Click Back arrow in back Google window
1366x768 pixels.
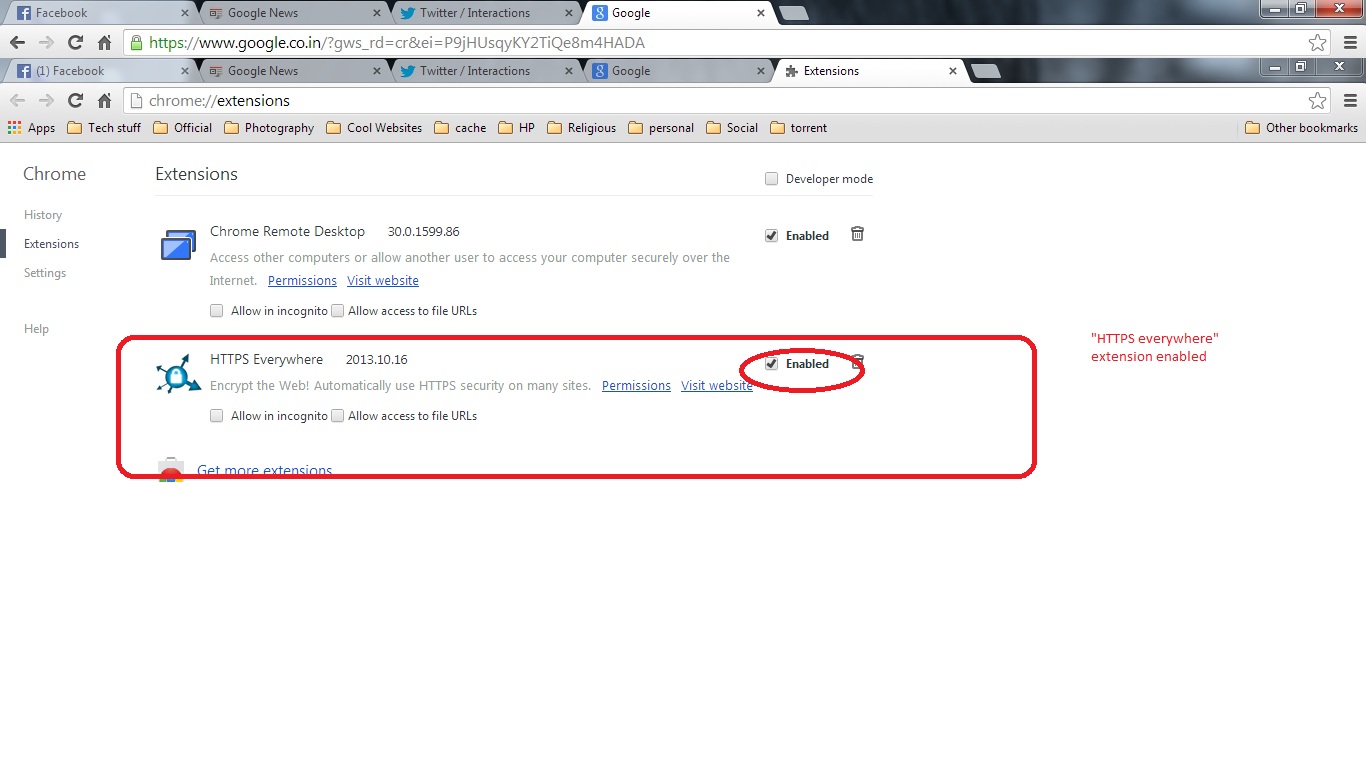pos(17,43)
